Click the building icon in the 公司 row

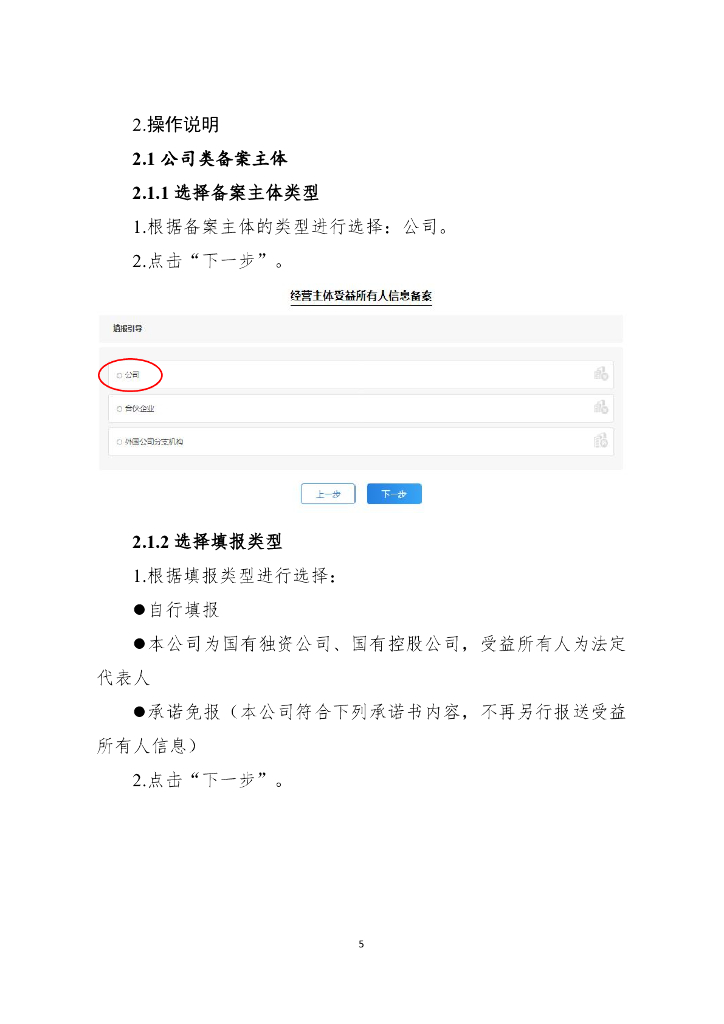[x=601, y=374]
